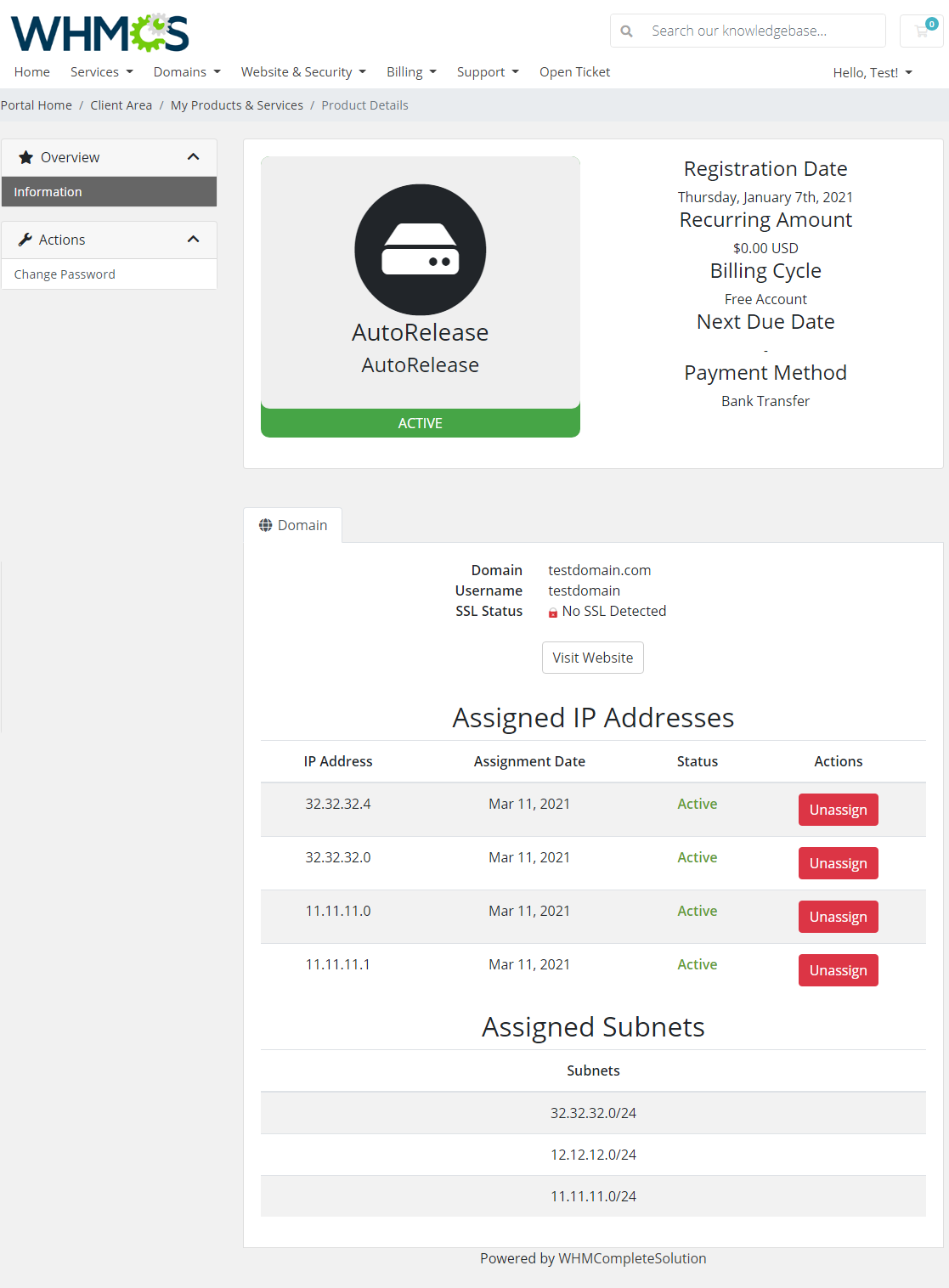
Task: Click the subnet 12.12.12.0/24 row
Action: (593, 1155)
